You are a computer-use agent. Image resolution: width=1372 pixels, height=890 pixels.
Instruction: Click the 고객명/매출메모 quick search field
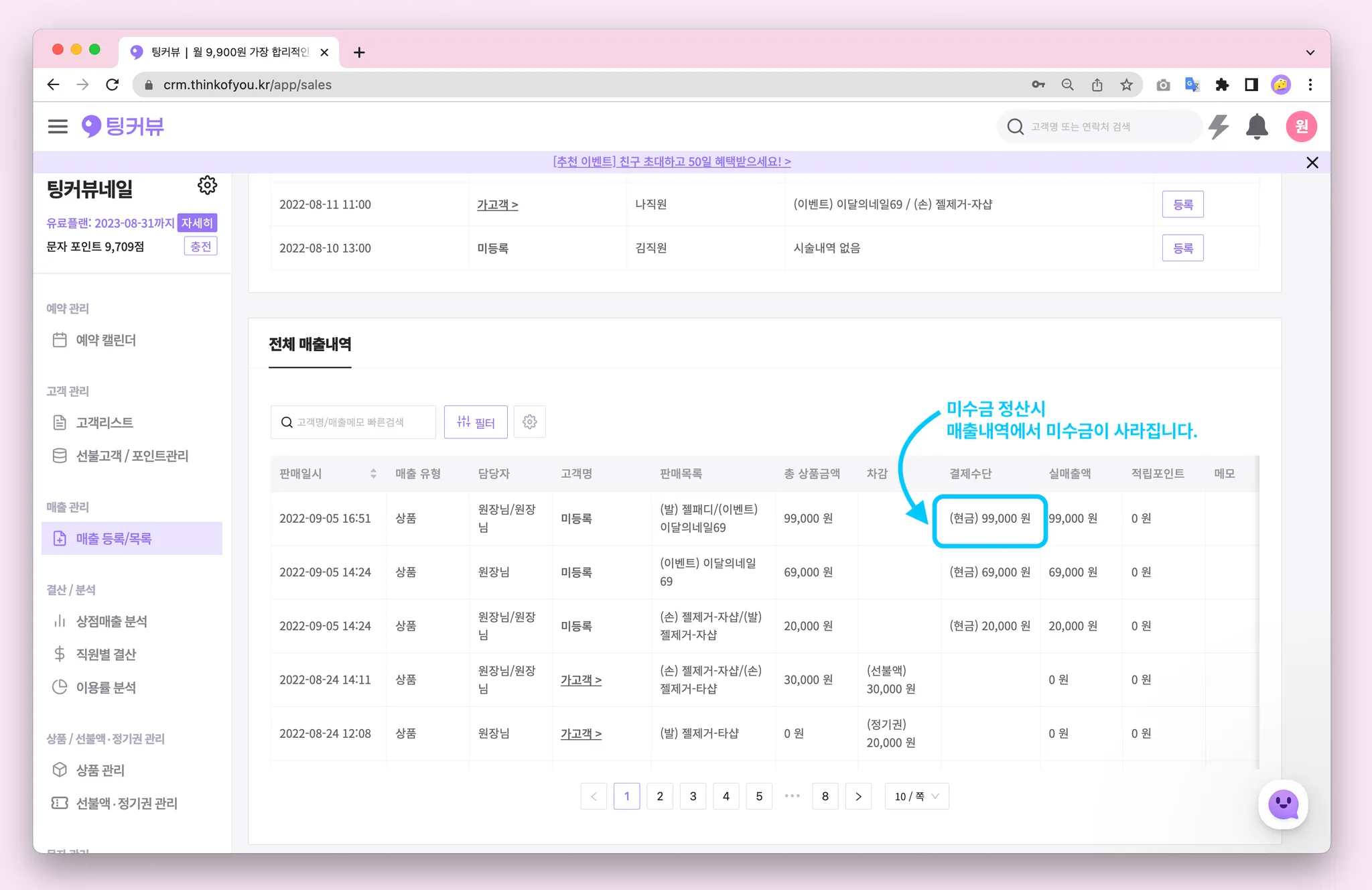[353, 422]
